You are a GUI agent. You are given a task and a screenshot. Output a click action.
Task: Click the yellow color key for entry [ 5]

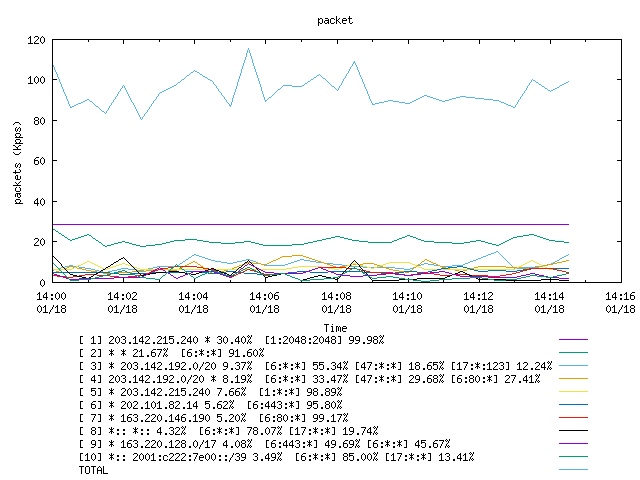(573, 392)
